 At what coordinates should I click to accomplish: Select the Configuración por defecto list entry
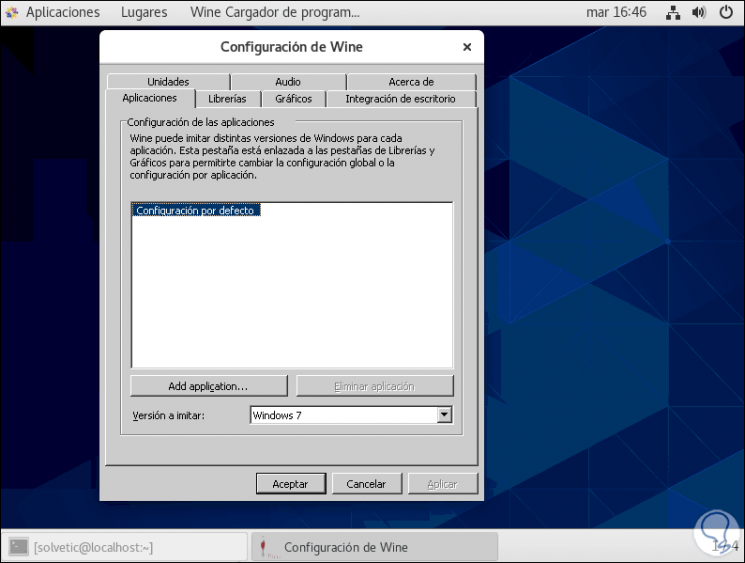pyautogui.click(x=195, y=210)
